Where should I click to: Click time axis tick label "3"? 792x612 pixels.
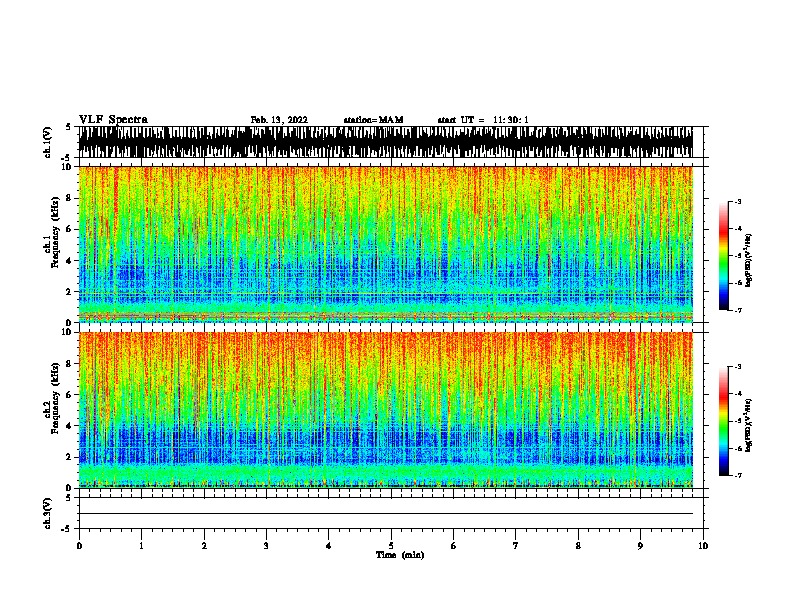(266, 546)
